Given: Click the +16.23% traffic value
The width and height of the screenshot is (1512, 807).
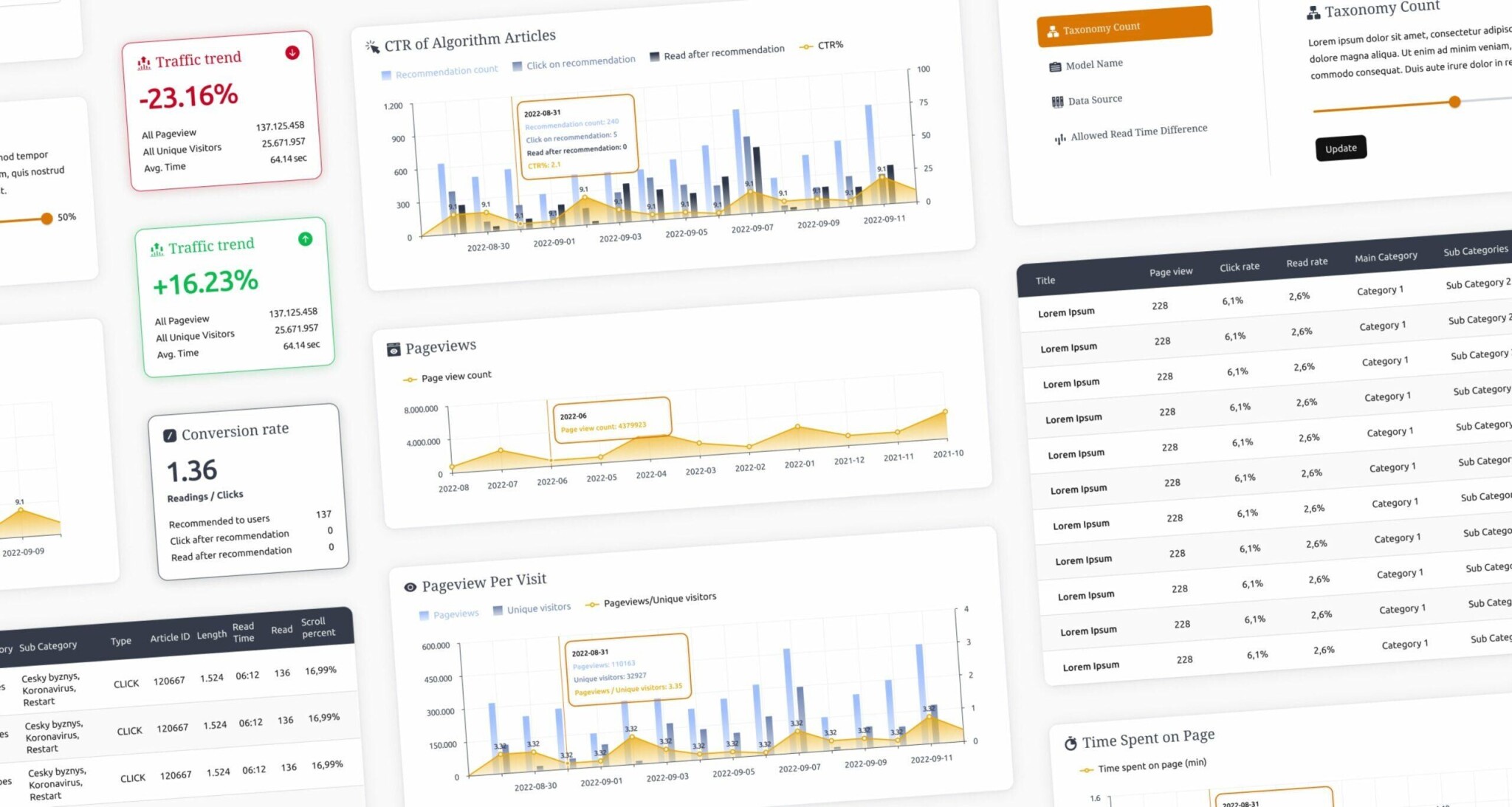Looking at the screenshot, I should pos(205,283).
